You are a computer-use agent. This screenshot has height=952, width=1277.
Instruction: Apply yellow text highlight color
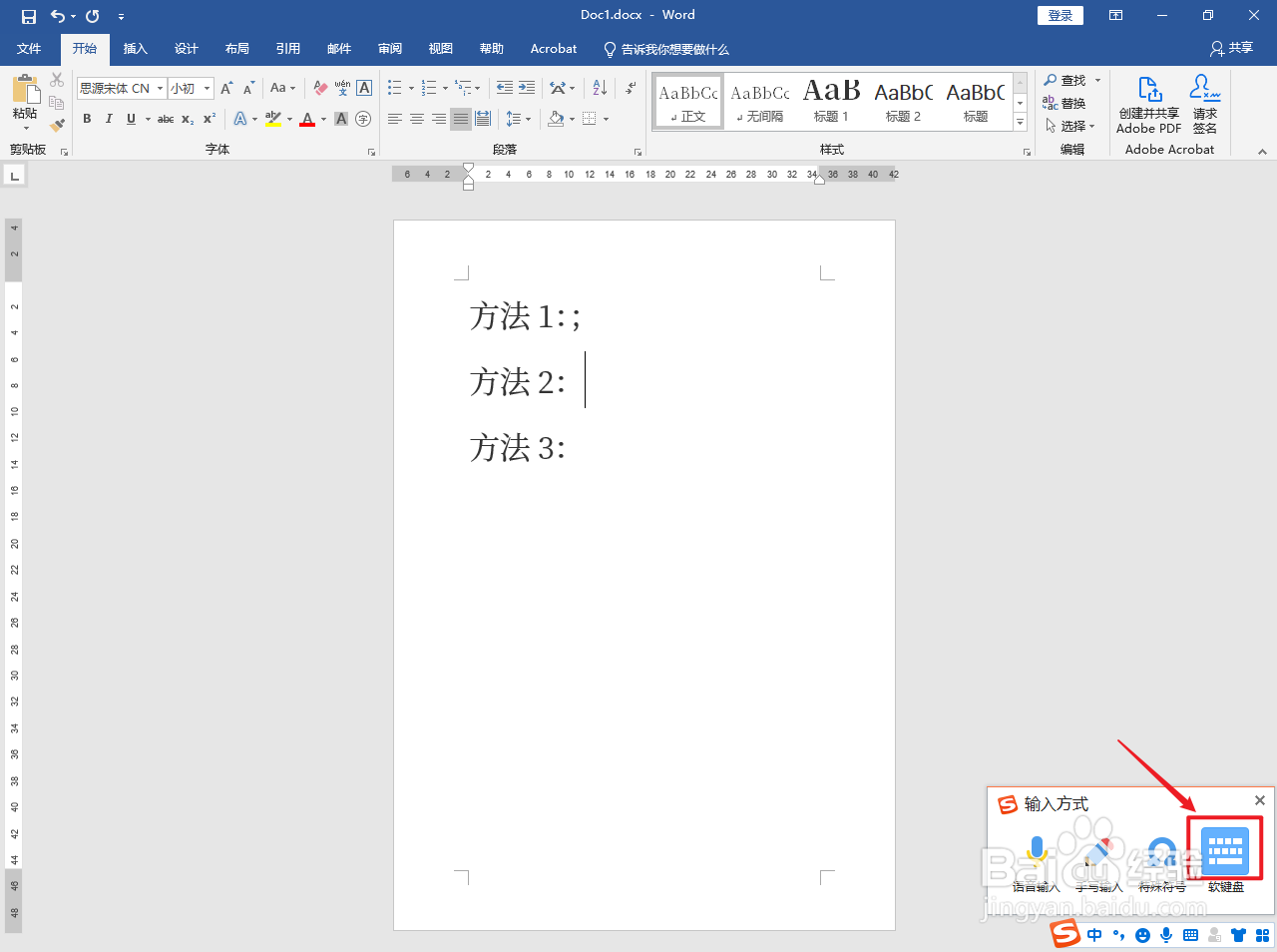(x=273, y=119)
